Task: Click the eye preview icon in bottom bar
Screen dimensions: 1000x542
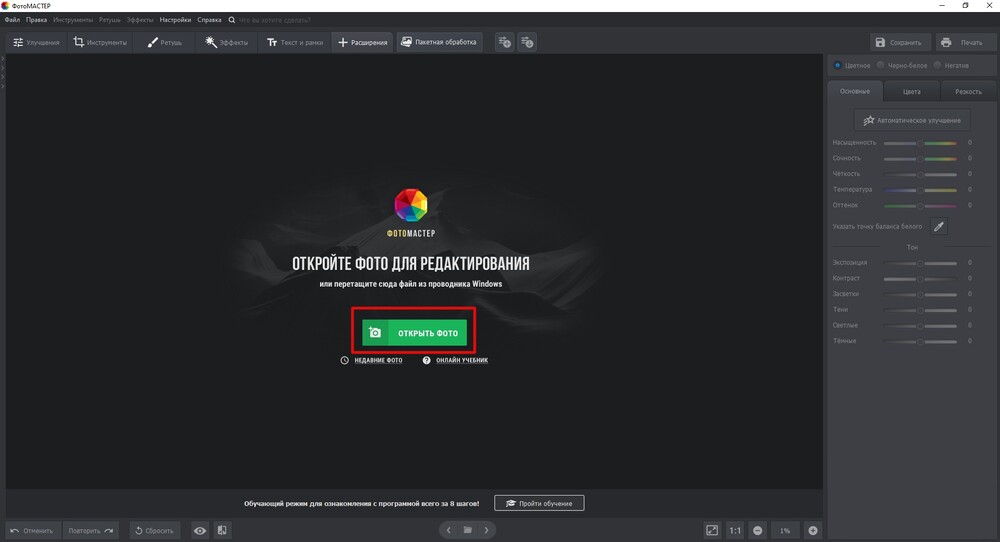Action: pyautogui.click(x=200, y=530)
